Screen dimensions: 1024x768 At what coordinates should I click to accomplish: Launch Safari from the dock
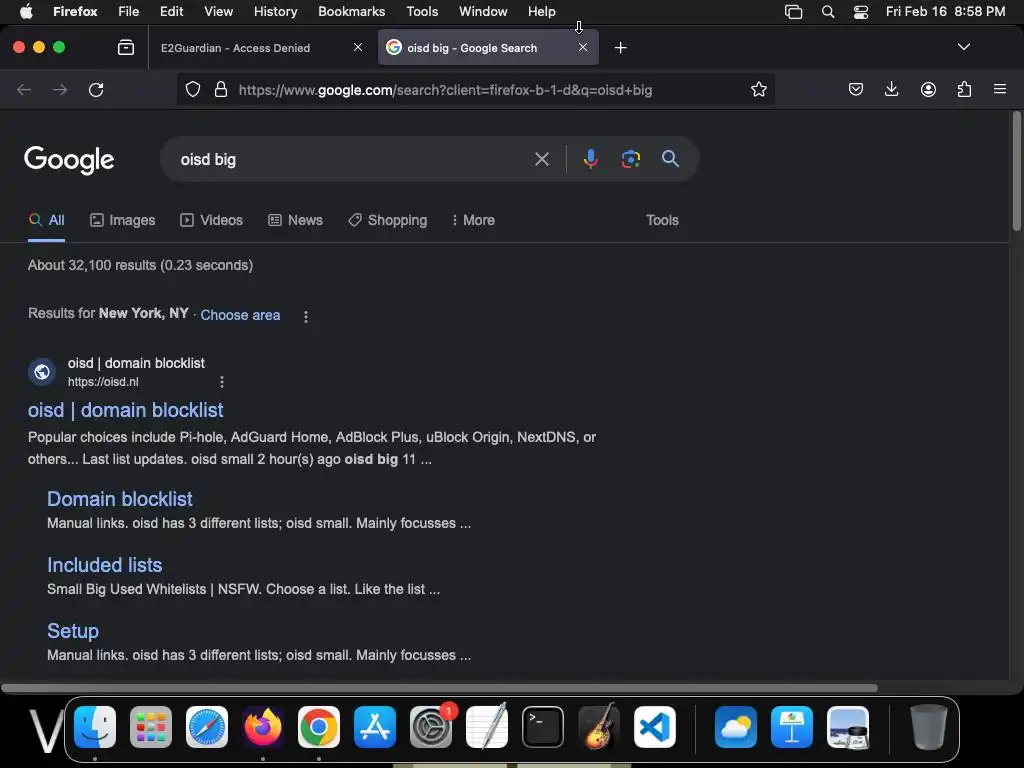pos(207,727)
